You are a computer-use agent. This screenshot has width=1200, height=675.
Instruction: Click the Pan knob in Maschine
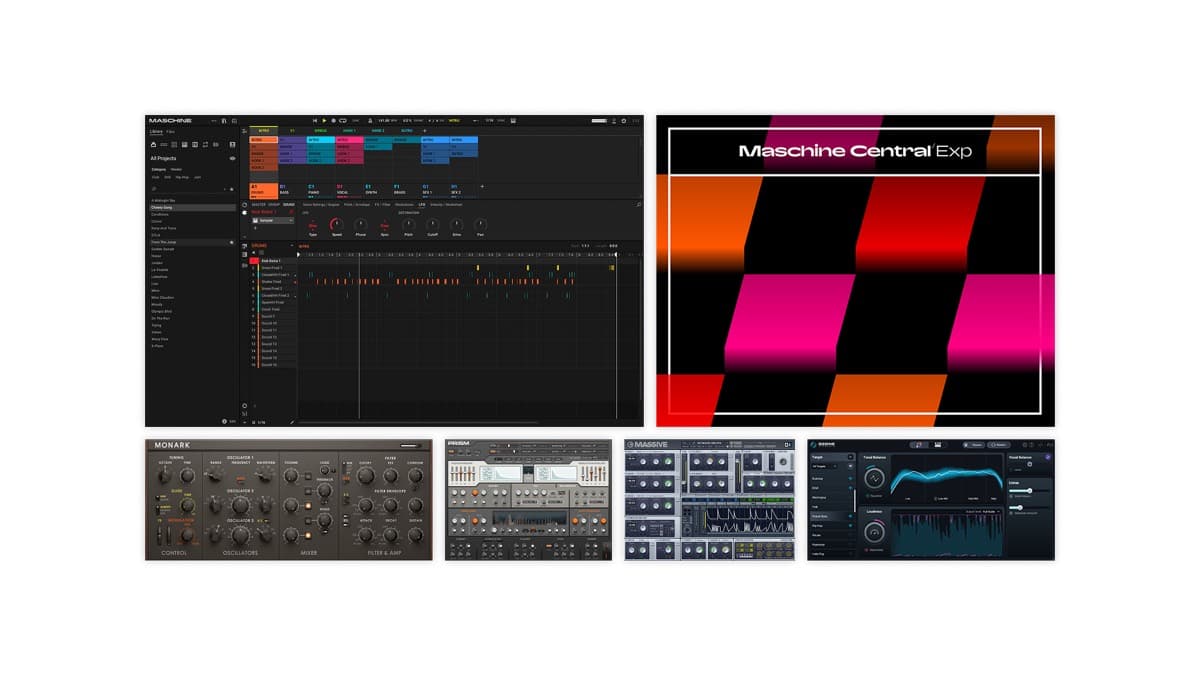pyautogui.click(x=480, y=225)
